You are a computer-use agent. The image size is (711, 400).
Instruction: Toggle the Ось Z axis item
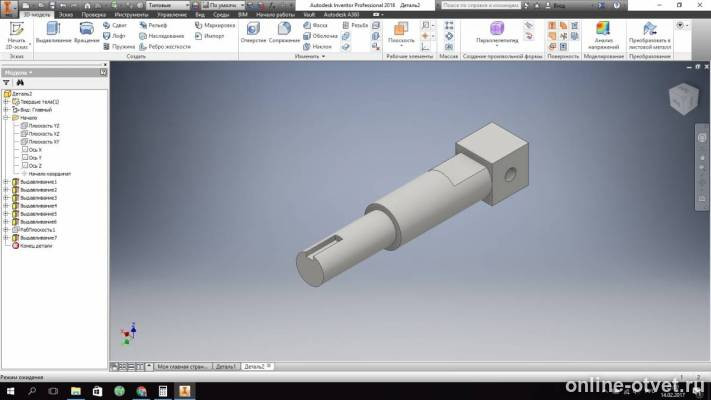[32, 166]
